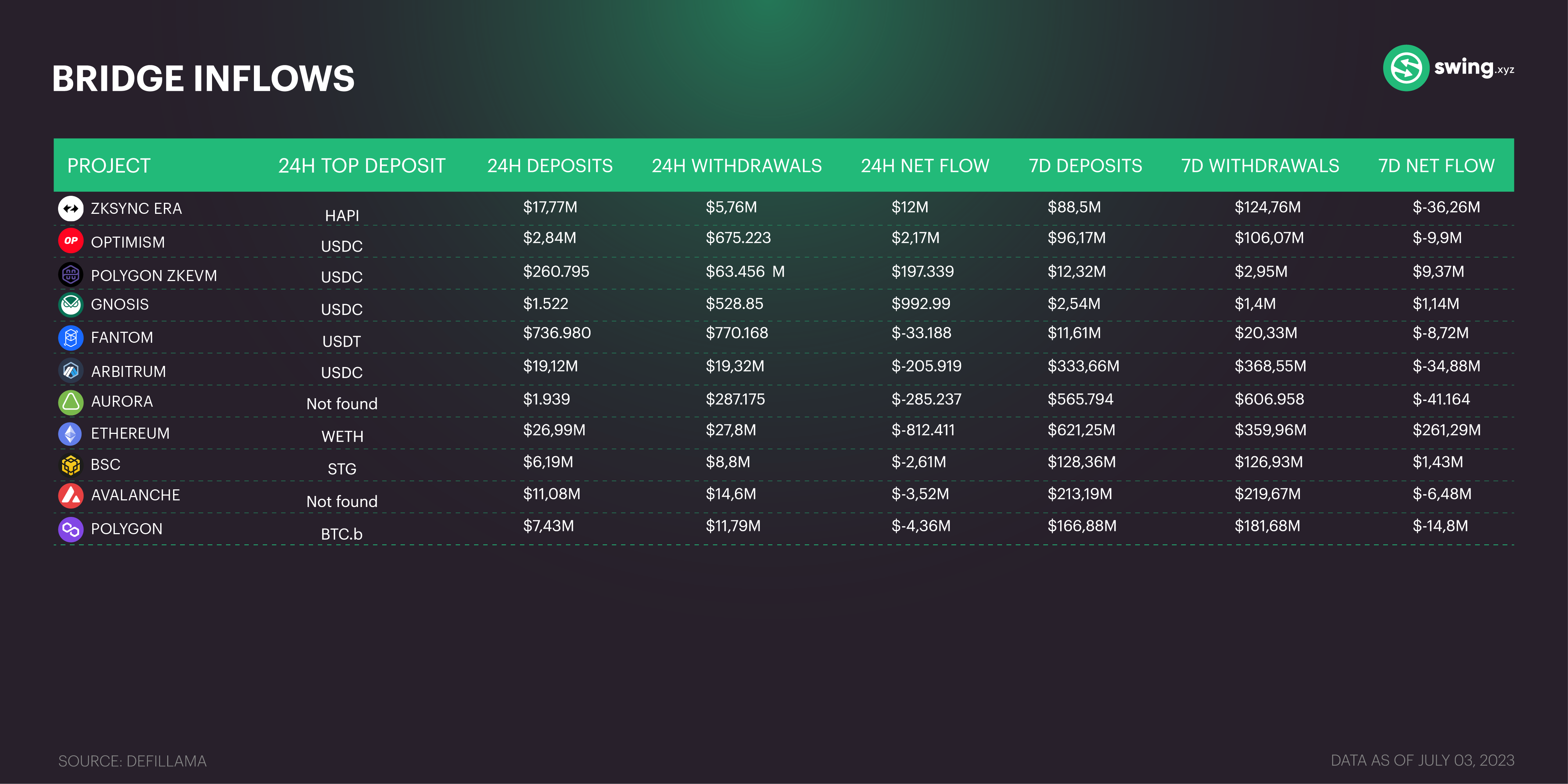Click the $20,33M 7D withdrawals value
The image size is (1568, 784).
(x=1266, y=333)
